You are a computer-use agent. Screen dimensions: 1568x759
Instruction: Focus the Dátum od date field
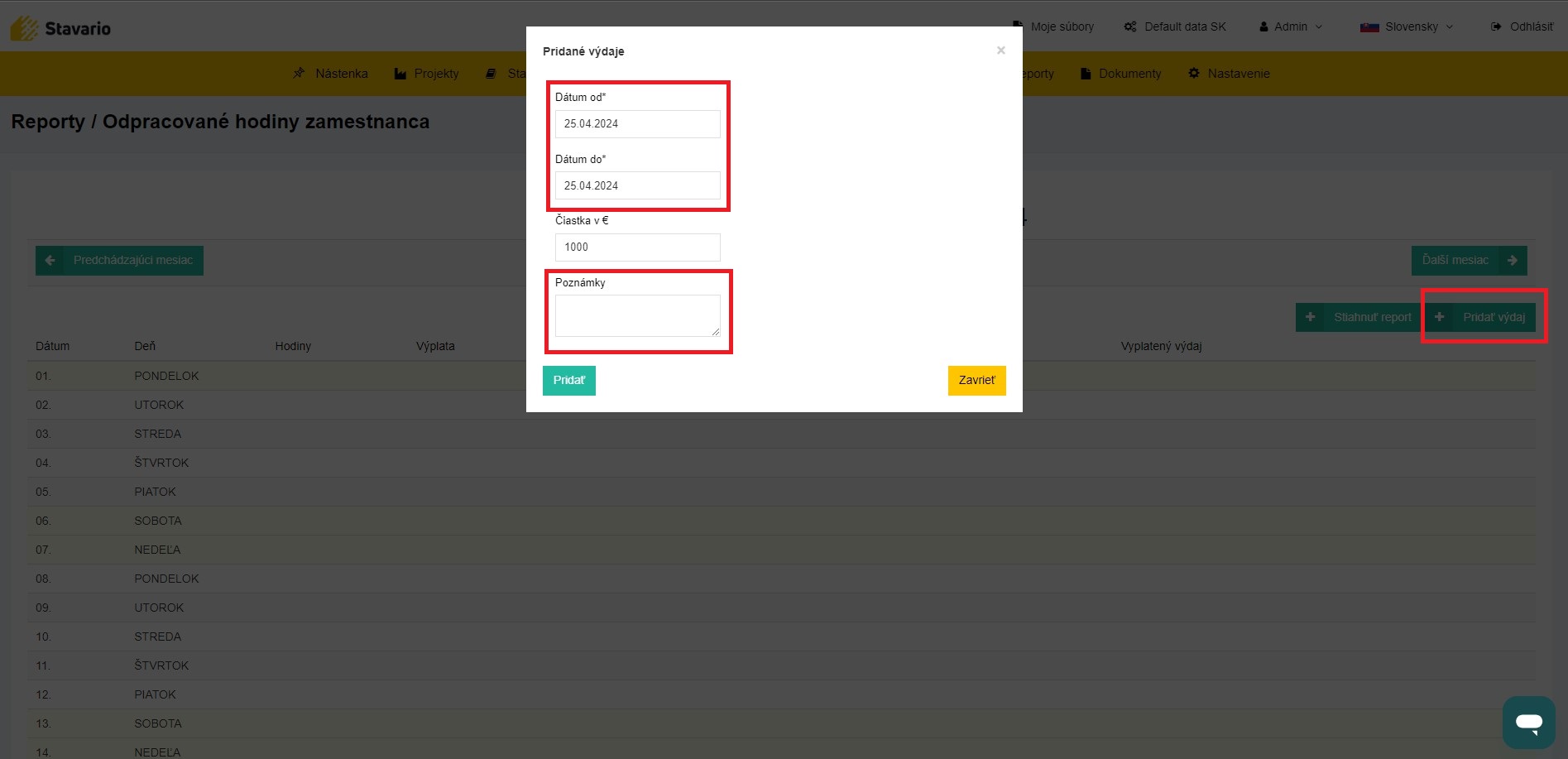click(638, 124)
